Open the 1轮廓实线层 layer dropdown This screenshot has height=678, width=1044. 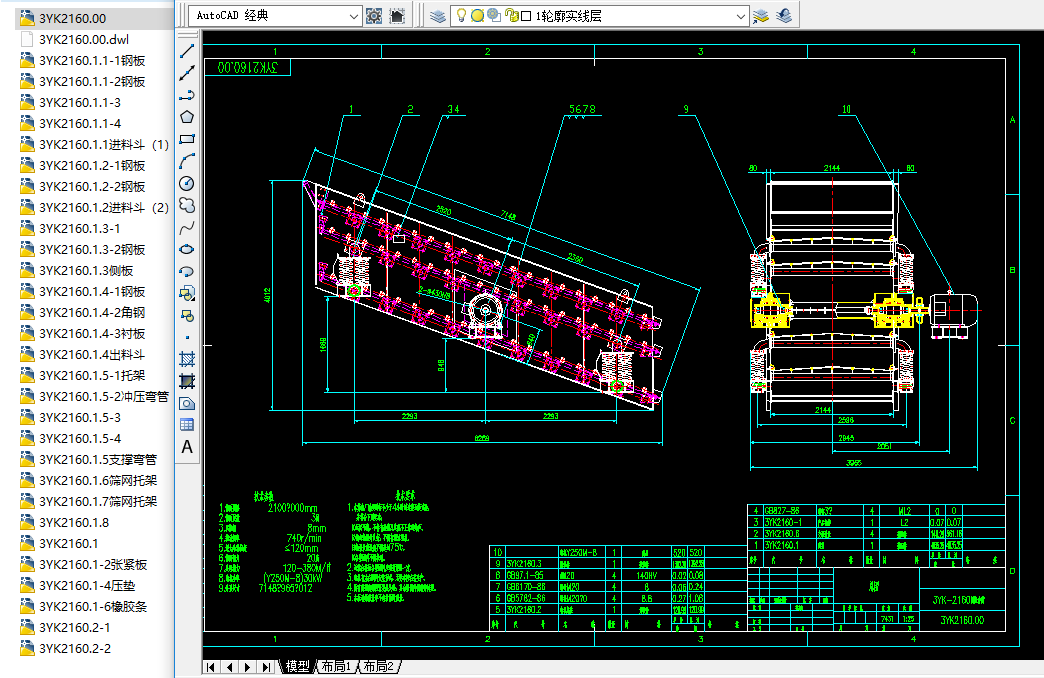[x=741, y=16]
